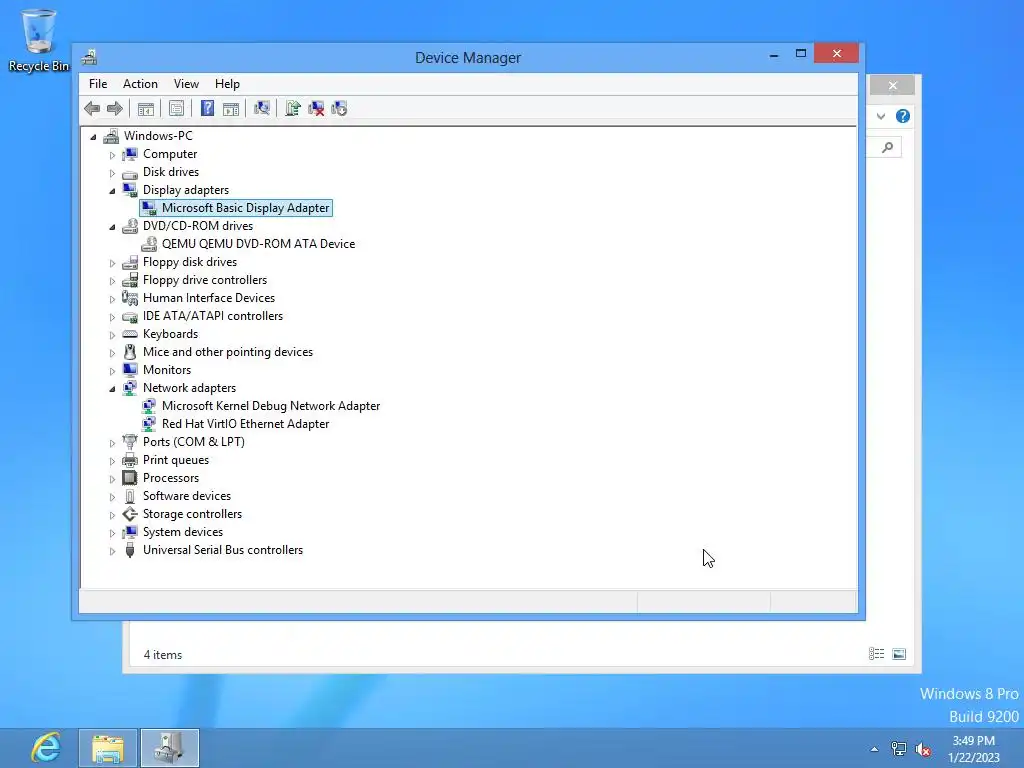Open the Help menu

(227, 84)
